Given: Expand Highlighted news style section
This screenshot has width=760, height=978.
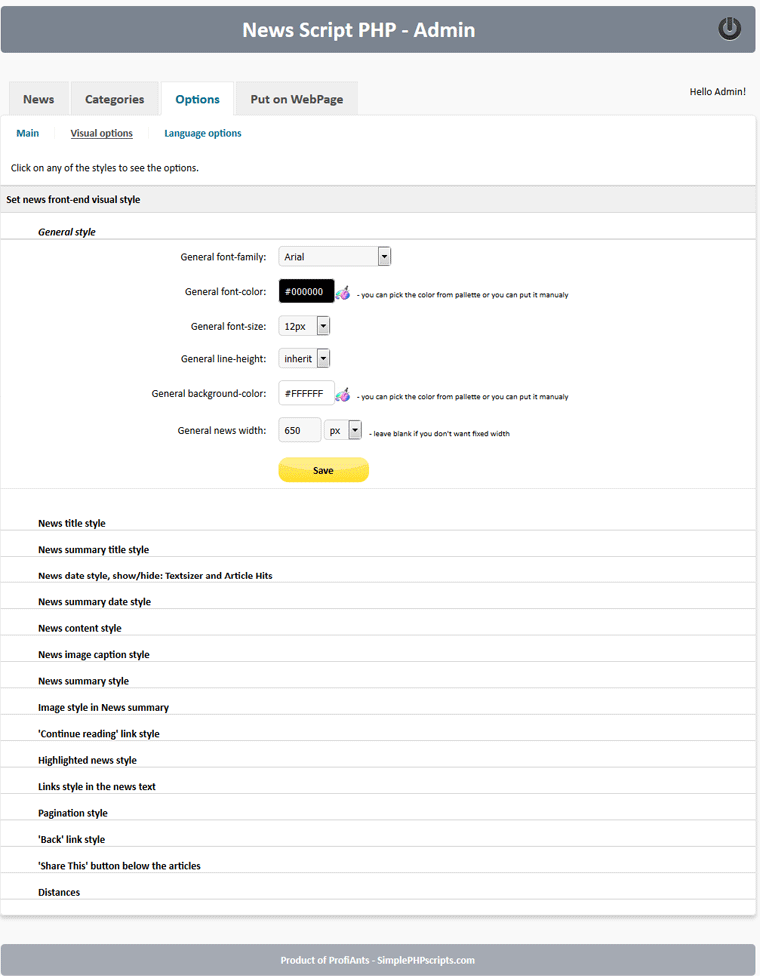Looking at the screenshot, I should coord(87,760).
